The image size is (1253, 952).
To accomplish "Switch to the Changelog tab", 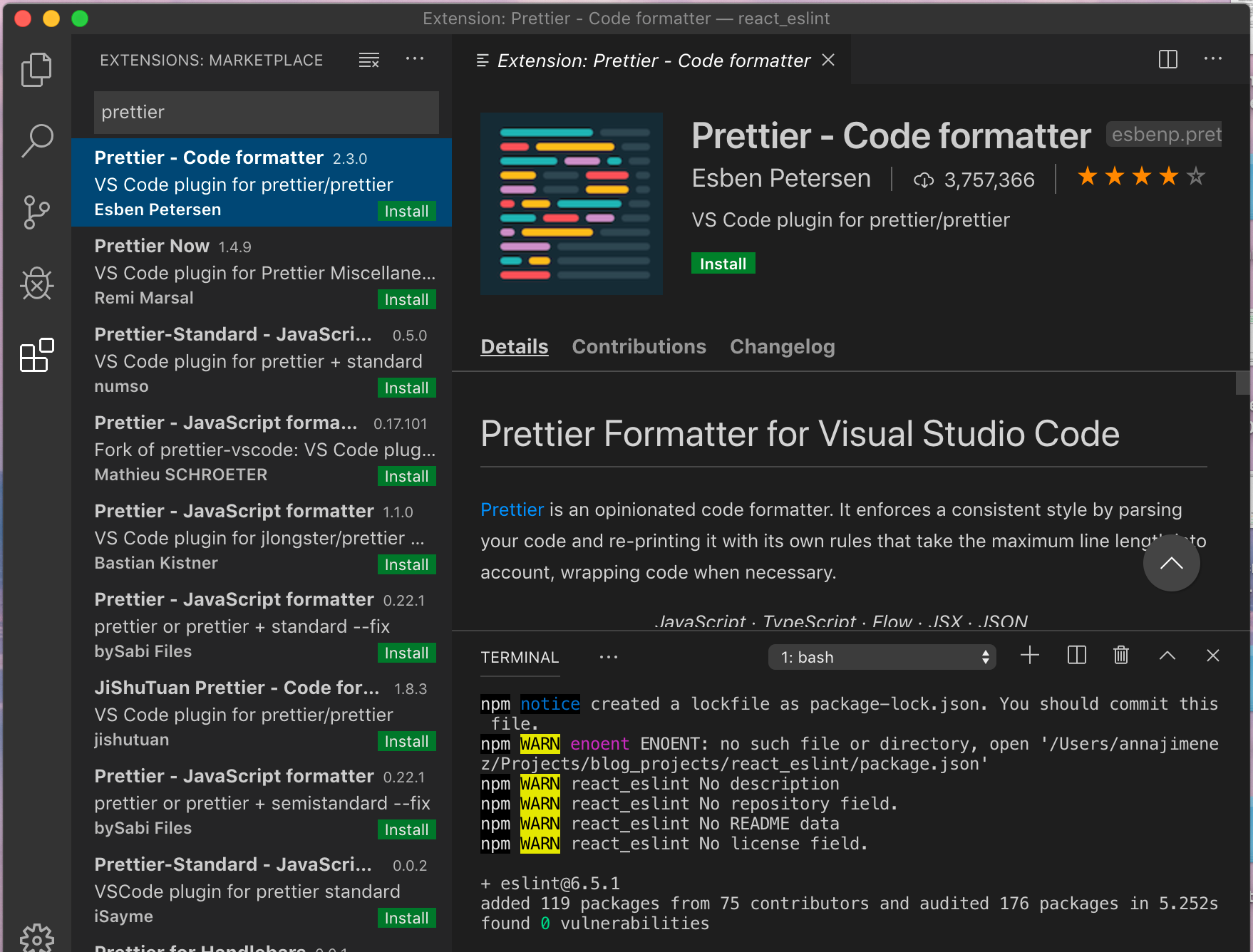I will [x=782, y=347].
